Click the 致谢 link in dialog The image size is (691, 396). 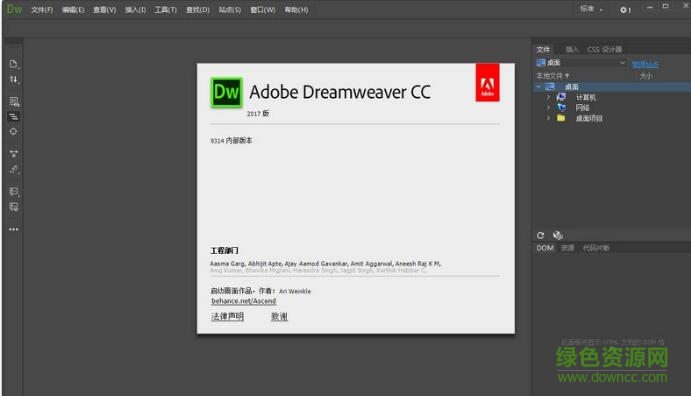click(x=279, y=316)
